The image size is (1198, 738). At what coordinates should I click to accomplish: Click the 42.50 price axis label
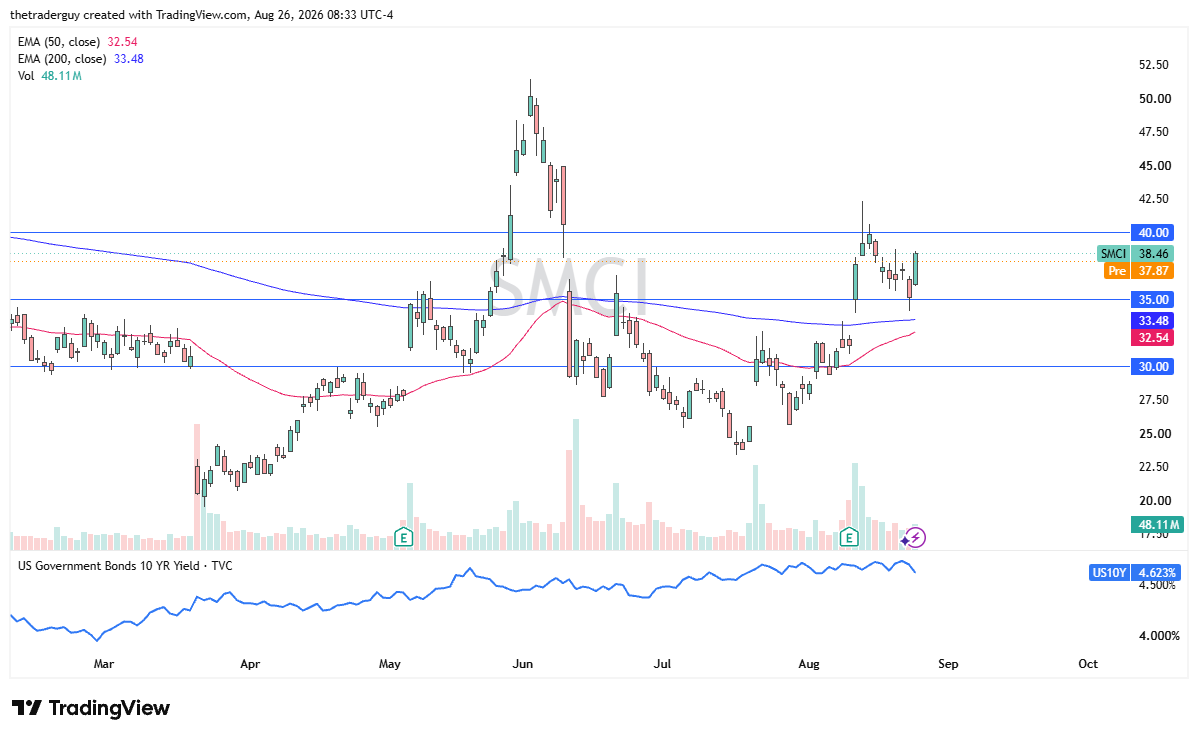tap(1154, 199)
